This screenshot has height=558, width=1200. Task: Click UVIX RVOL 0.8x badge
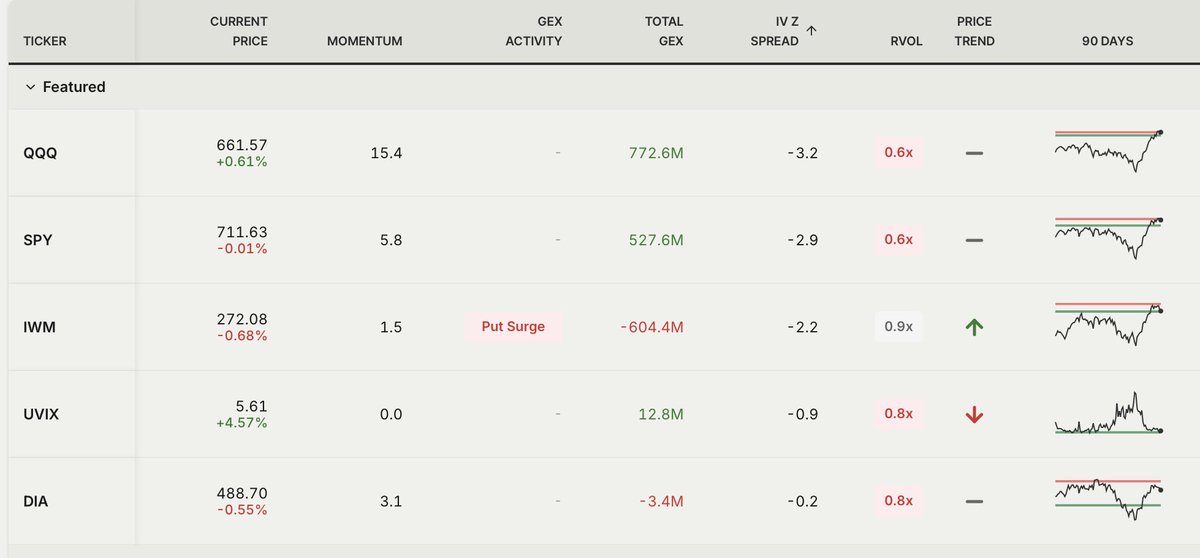tap(899, 414)
